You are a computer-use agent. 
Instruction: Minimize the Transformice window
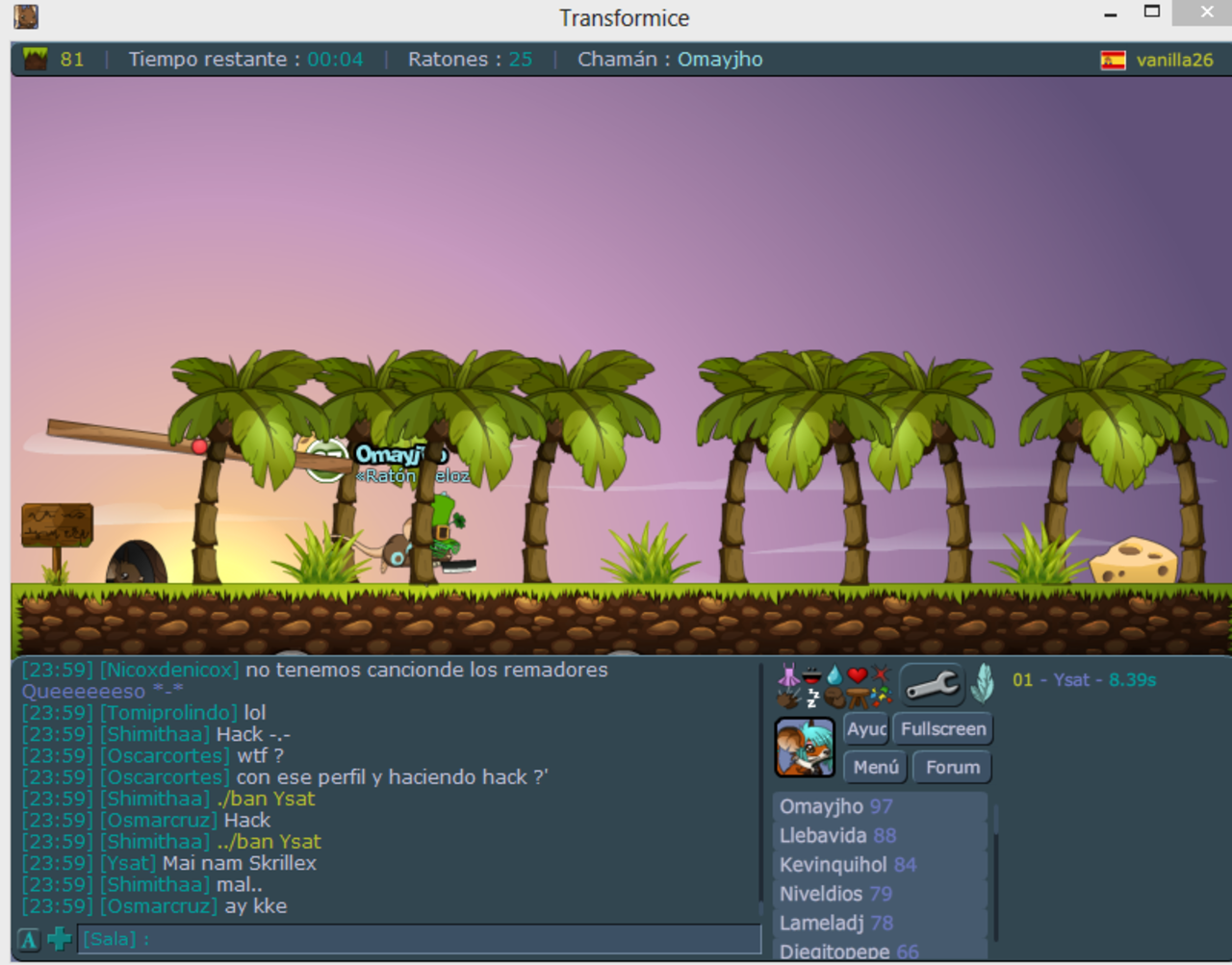(1111, 14)
